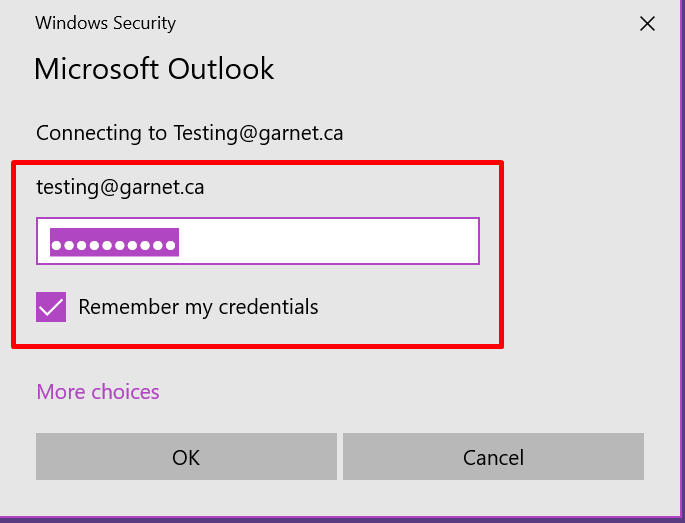Uncheck the Remember my credentials checkbox
The image size is (685, 523).
(x=52, y=307)
